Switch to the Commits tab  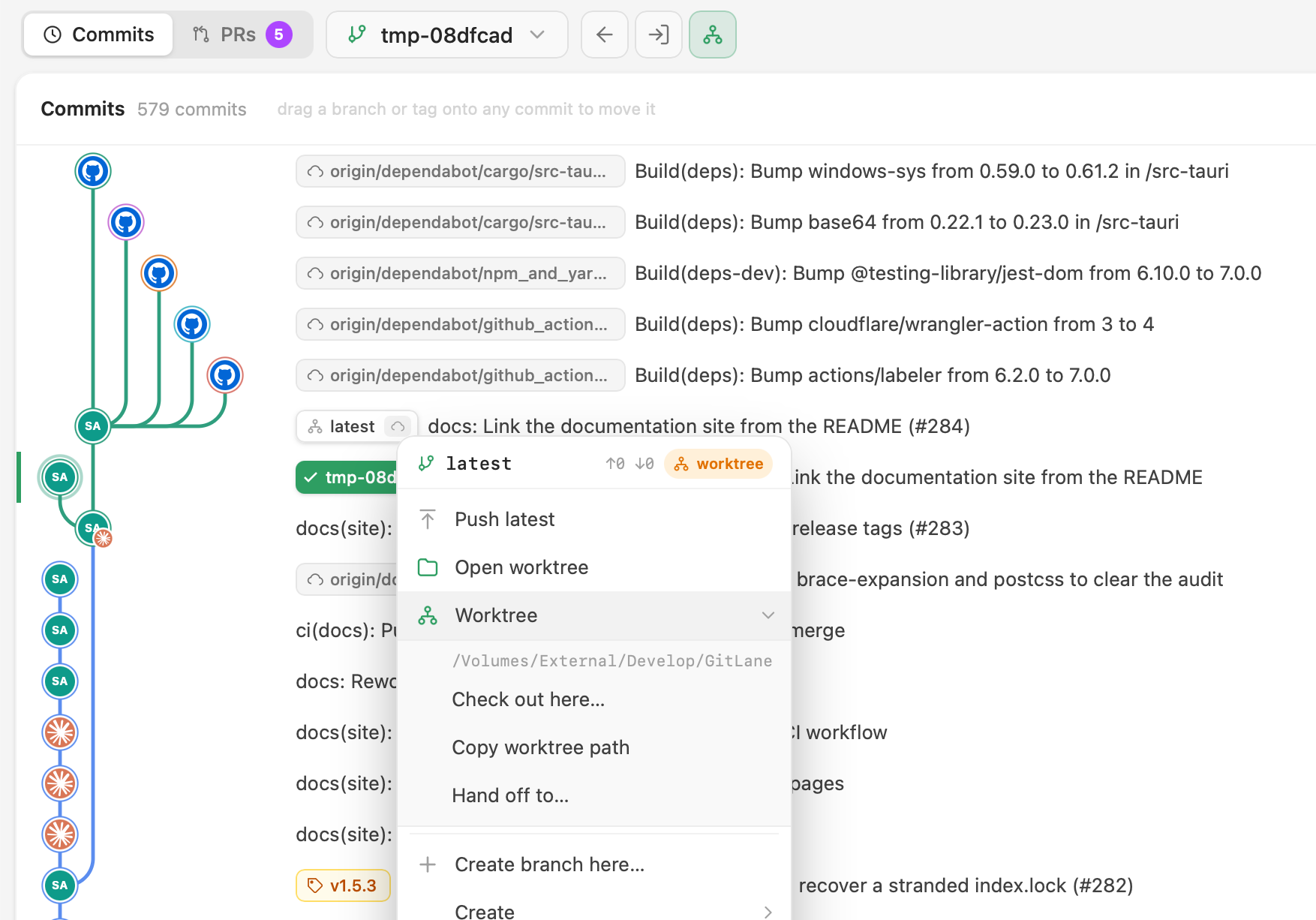click(x=98, y=35)
